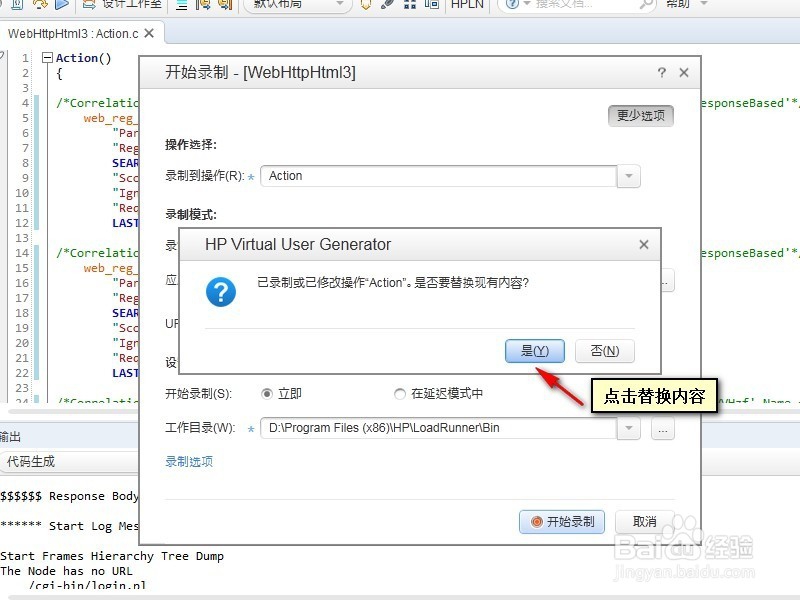Viewport: 800px width, 600px height.
Task: Click the search magnifier icon in toolbar
Action: (x=646, y=5)
